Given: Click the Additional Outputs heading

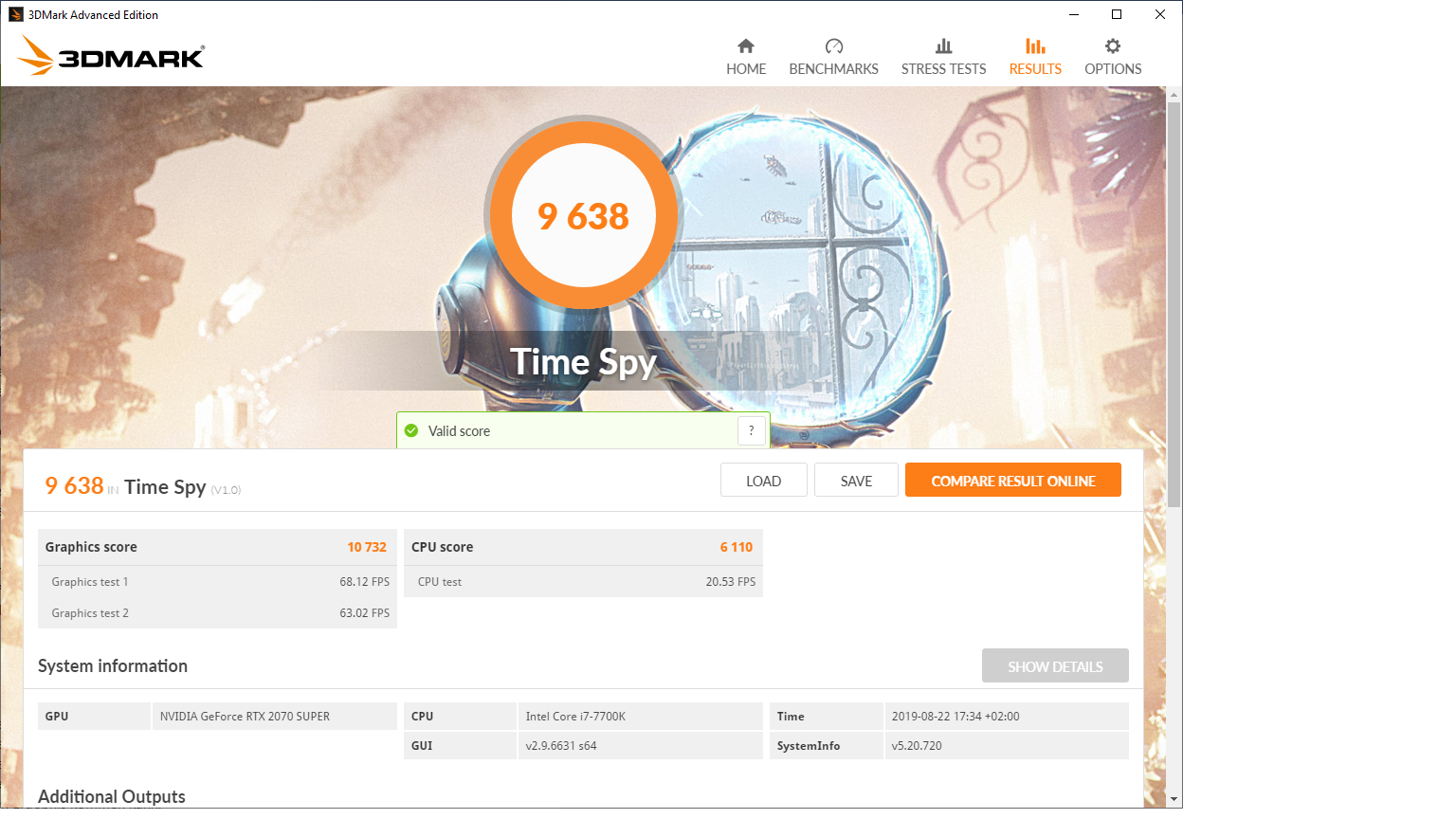Looking at the screenshot, I should coord(112,796).
